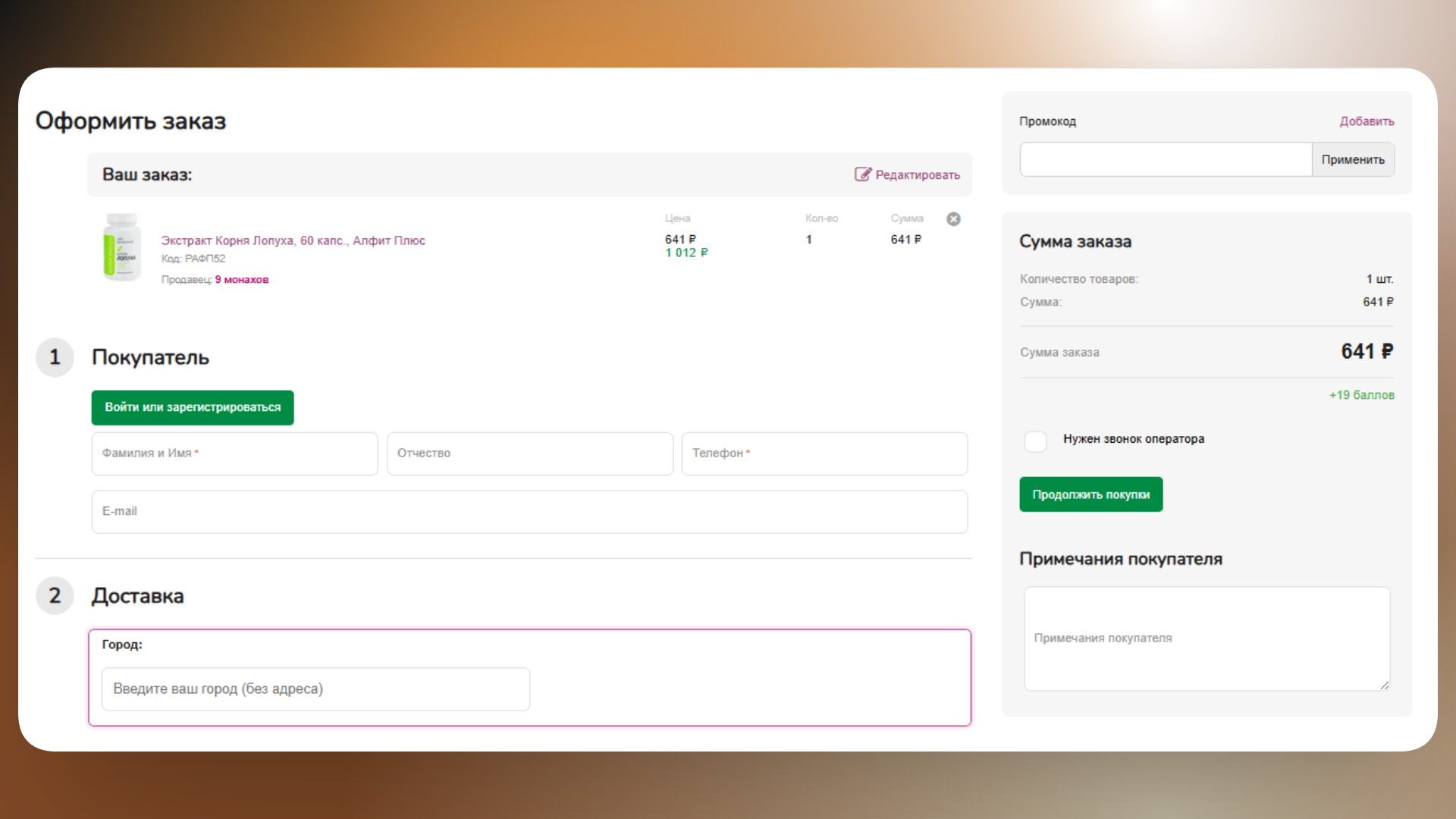Open seller link 9 монахов
Image resolution: width=1456 pixels, height=819 pixels.
(241, 280)
